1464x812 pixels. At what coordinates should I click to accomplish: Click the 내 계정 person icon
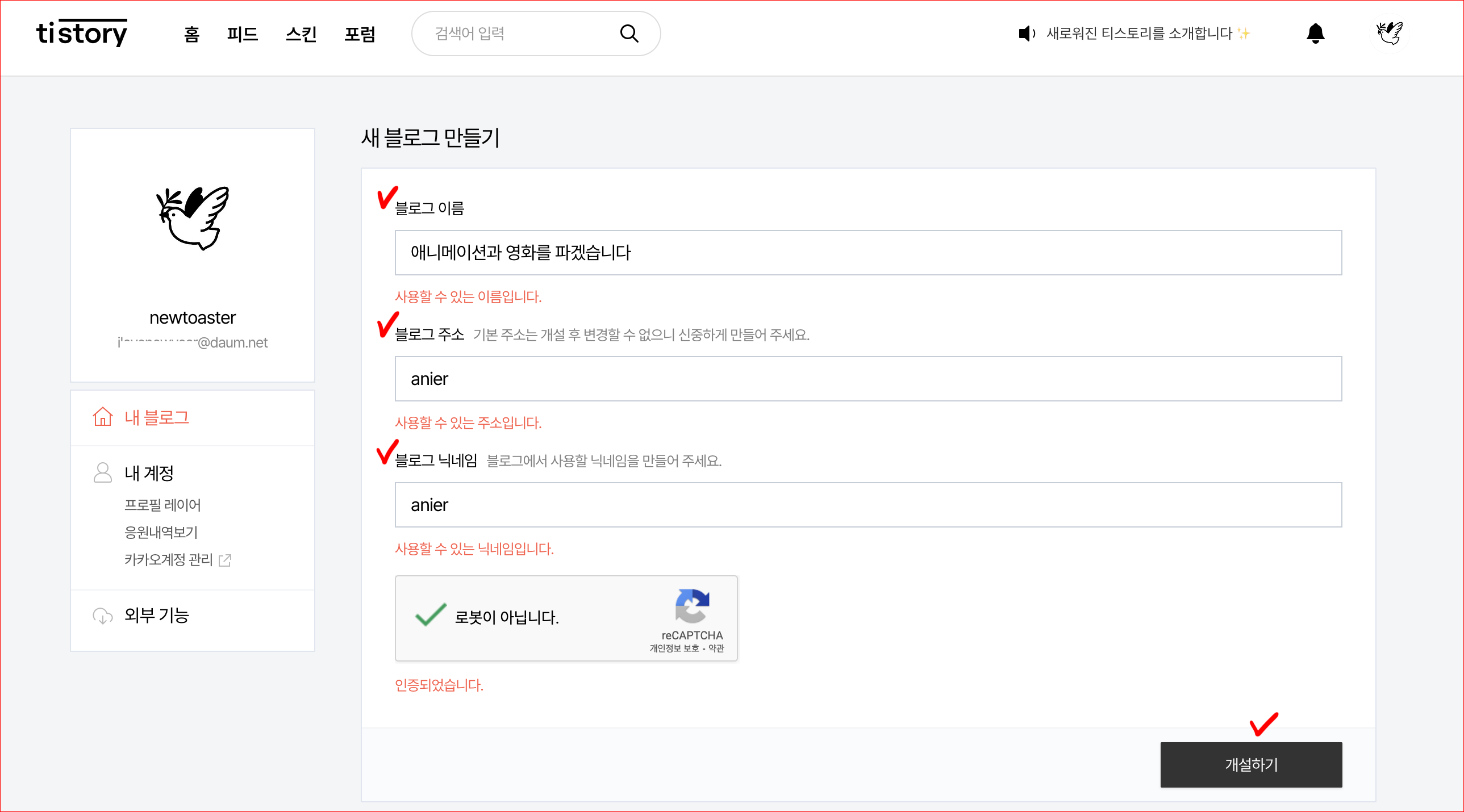(103, 472)
